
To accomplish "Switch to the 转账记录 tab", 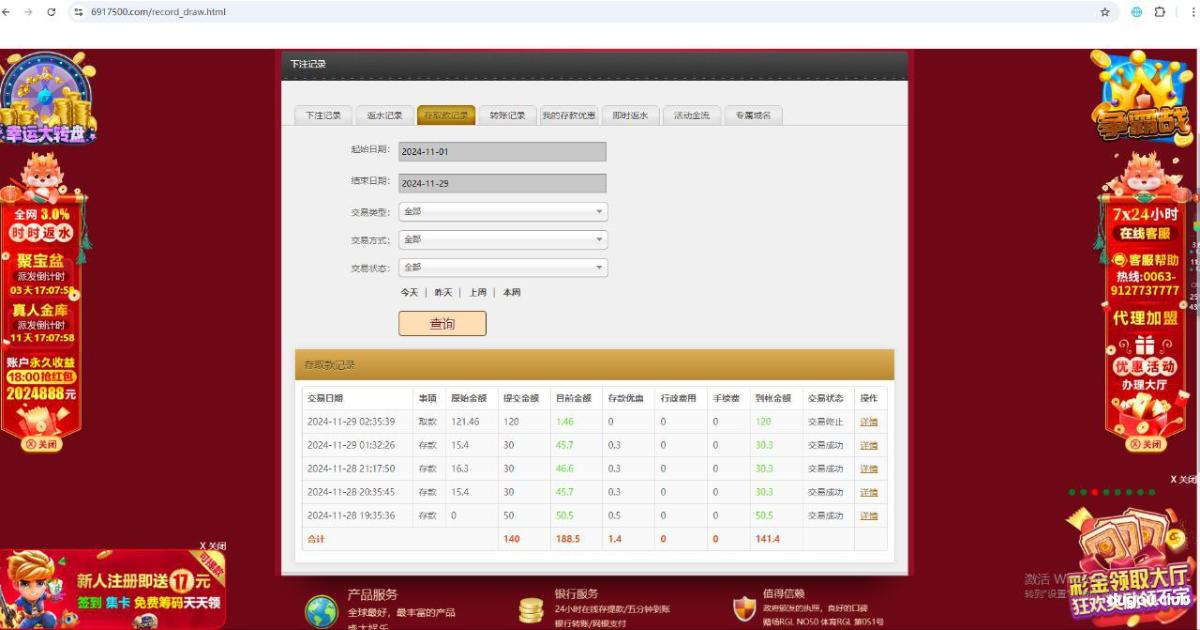I will click(x=509, y=114).
